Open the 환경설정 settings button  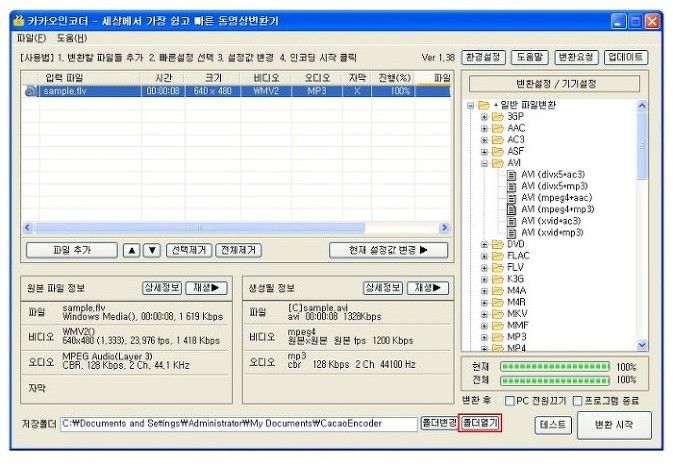click(x=483, y=57)
